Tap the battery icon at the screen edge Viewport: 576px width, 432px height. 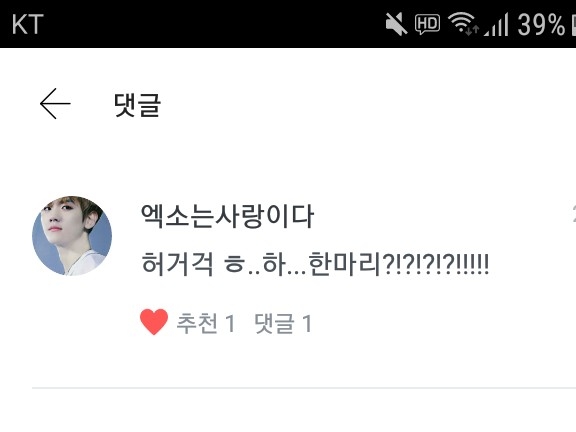point(573,25)
